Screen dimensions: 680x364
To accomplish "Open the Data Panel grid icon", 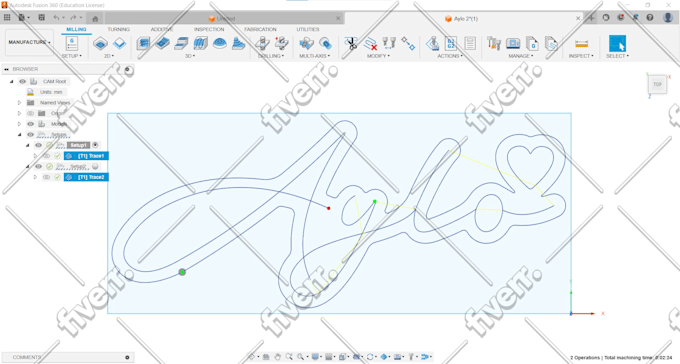I will tap(7, 18).
